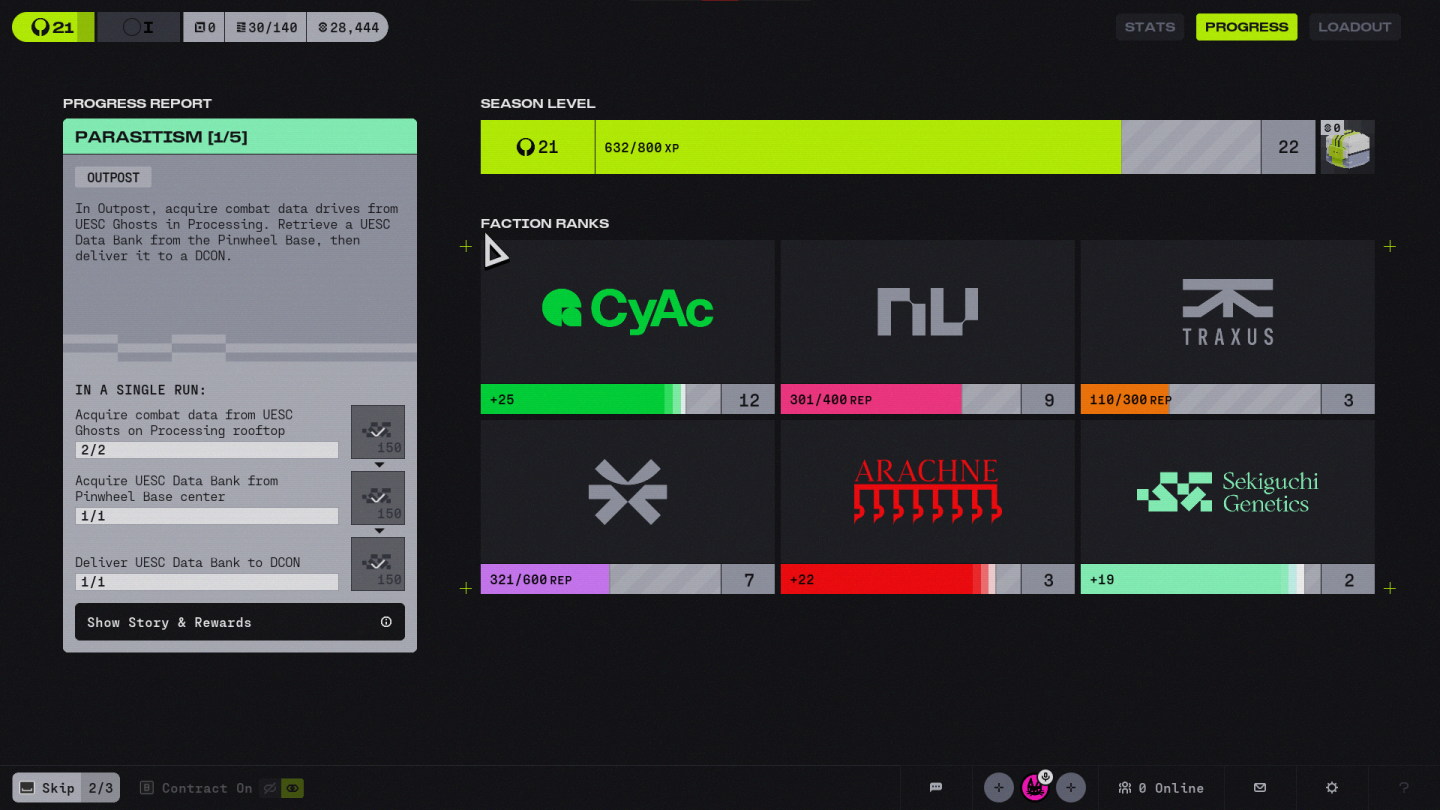
Task: Open the STATS tab
Action: click(1149, 27)
